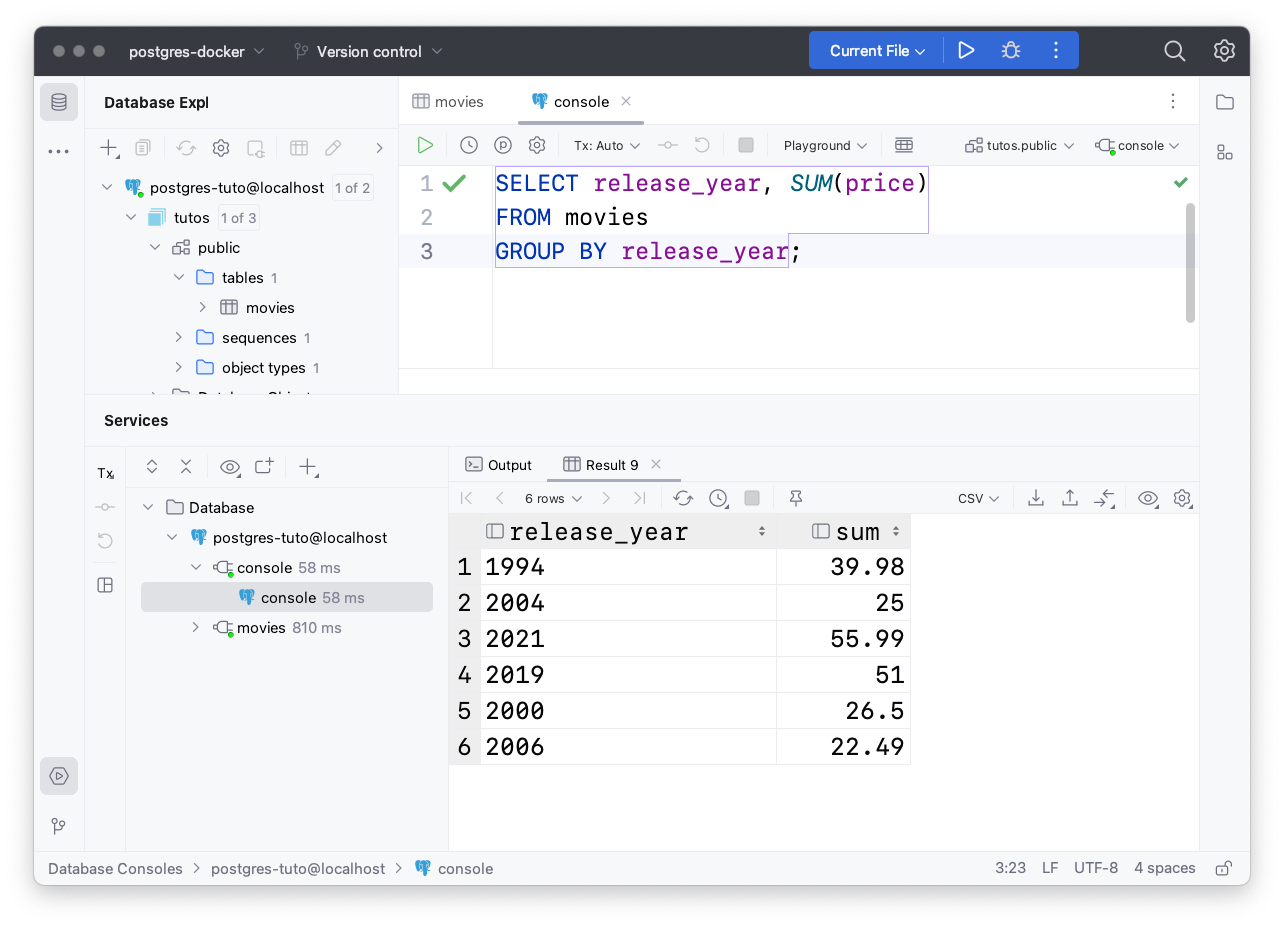Click the Current File run configuration button

(x=877, y=50)
